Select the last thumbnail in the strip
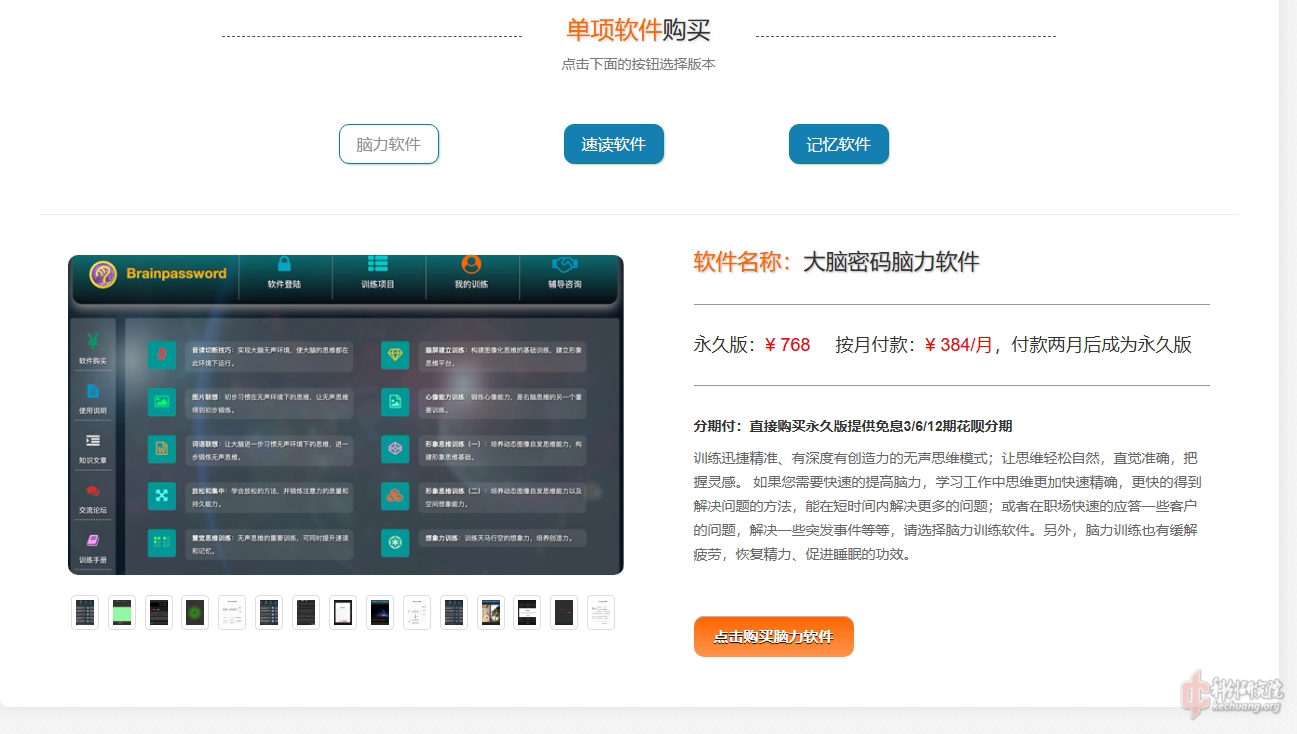Viewport: 1297px width, 734px height. click(x=601, y=612)
